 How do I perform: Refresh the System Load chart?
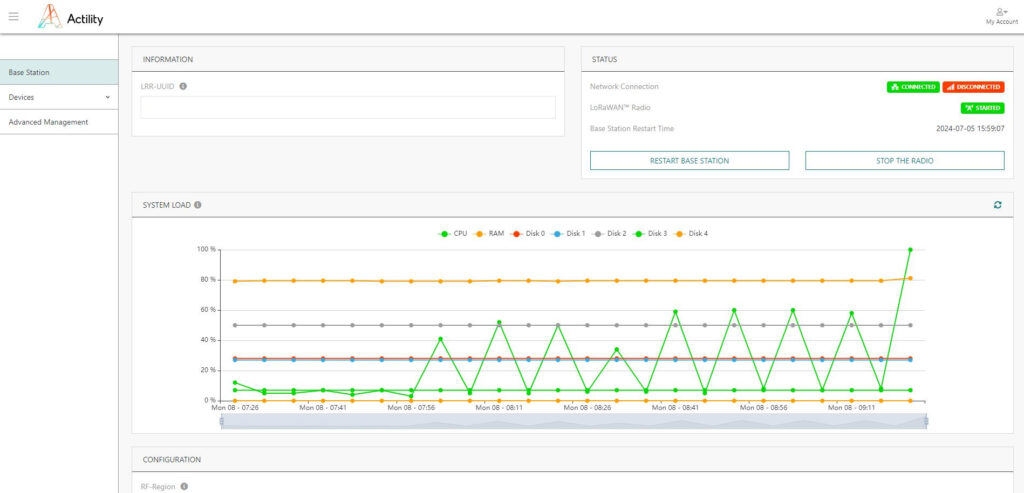click(x=997, y=205)
